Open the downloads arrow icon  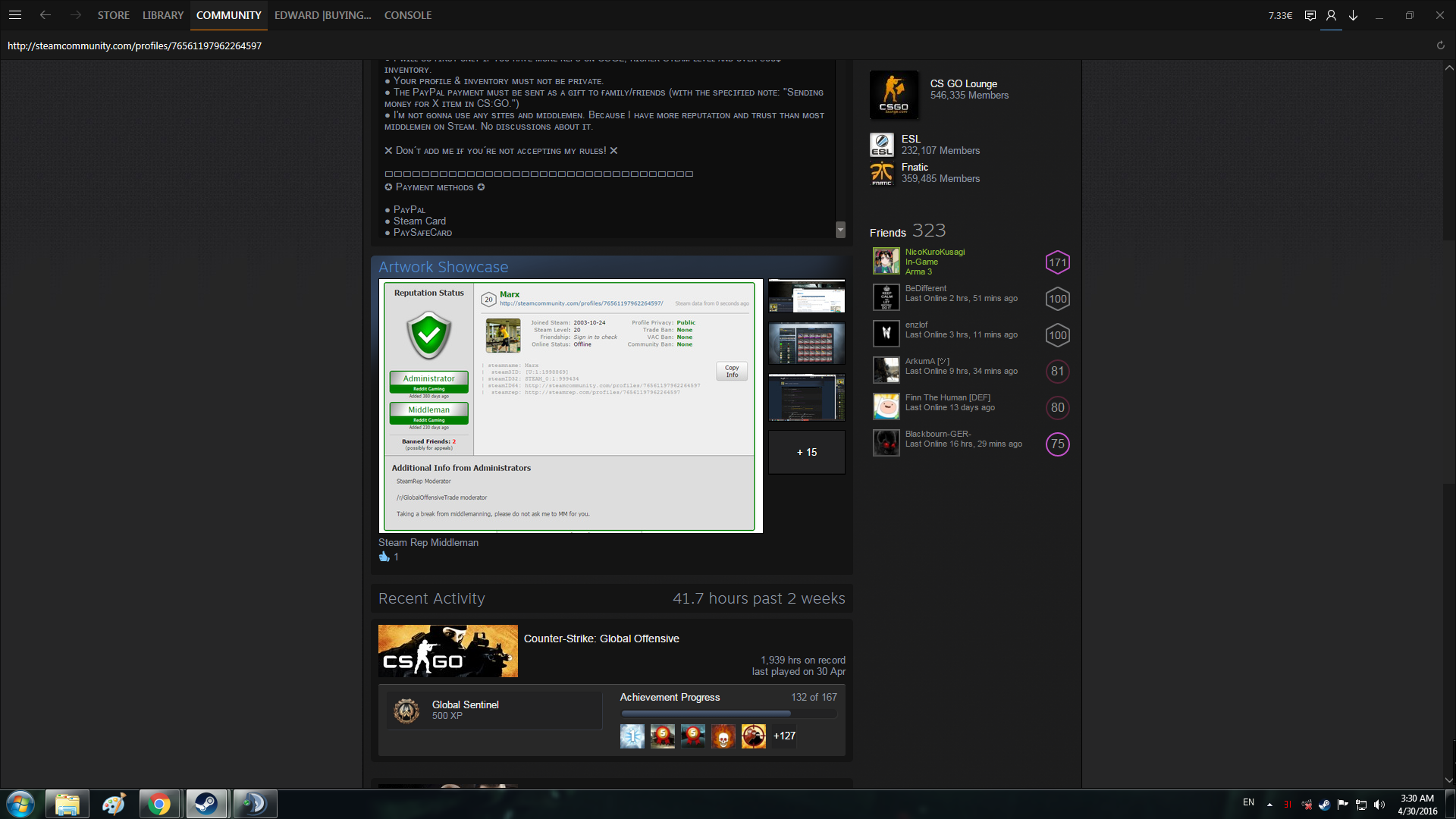pos(1353,15)
